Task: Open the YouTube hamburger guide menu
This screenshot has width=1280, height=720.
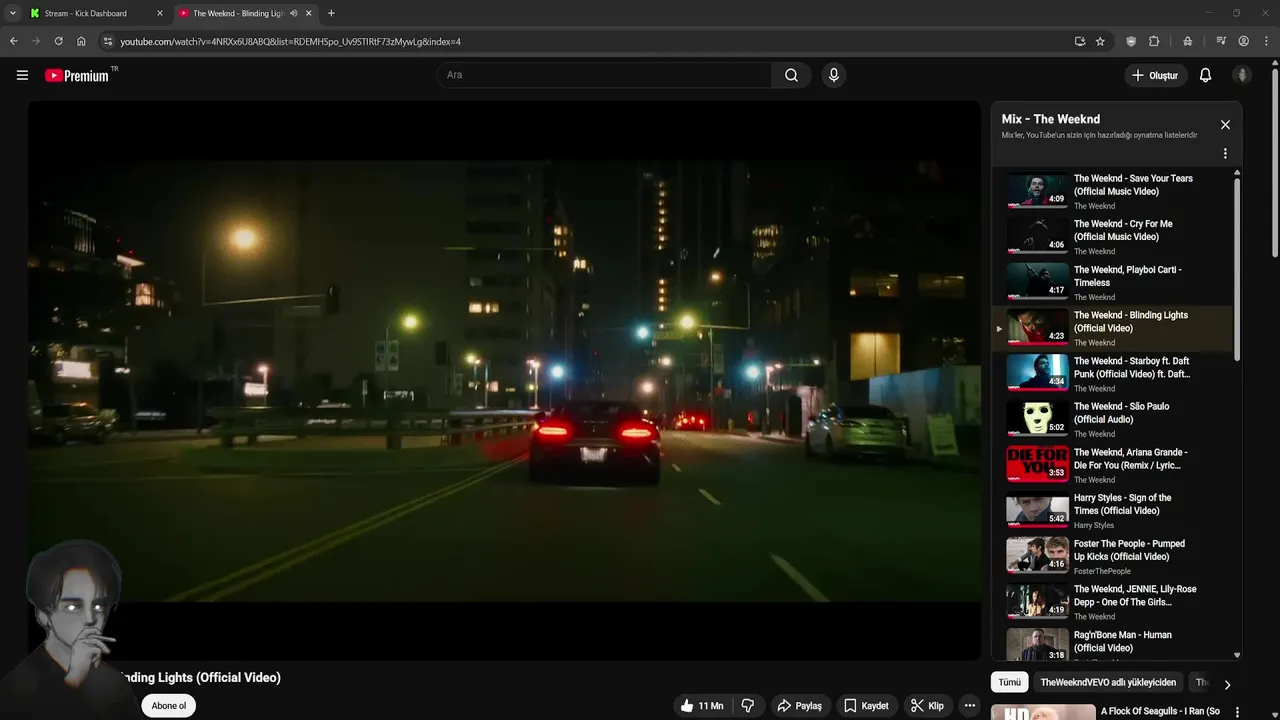Action: [22, 75]
